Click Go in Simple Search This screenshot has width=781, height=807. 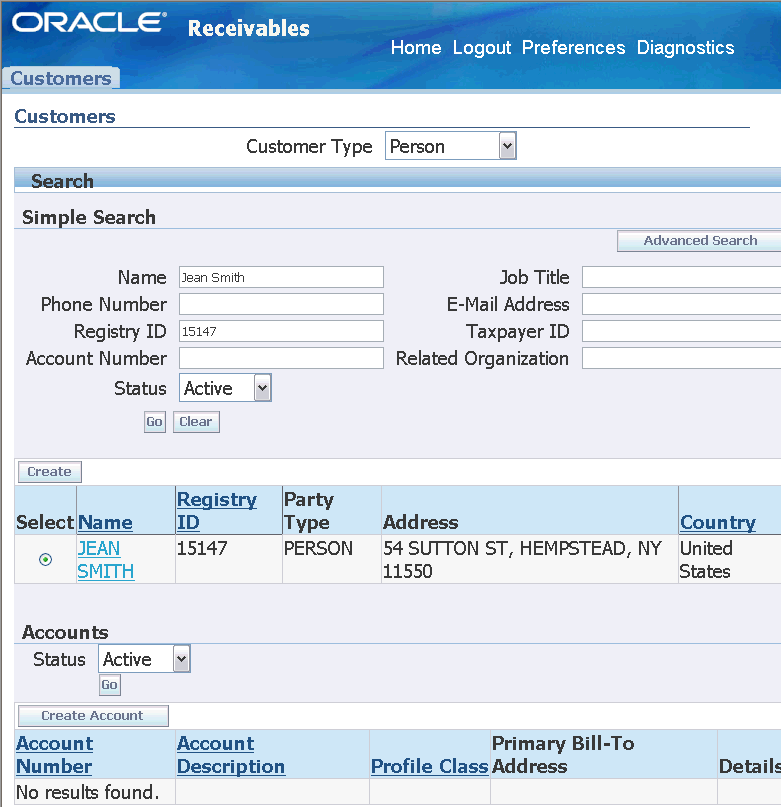pyautogui.click(x=154, y=422)
